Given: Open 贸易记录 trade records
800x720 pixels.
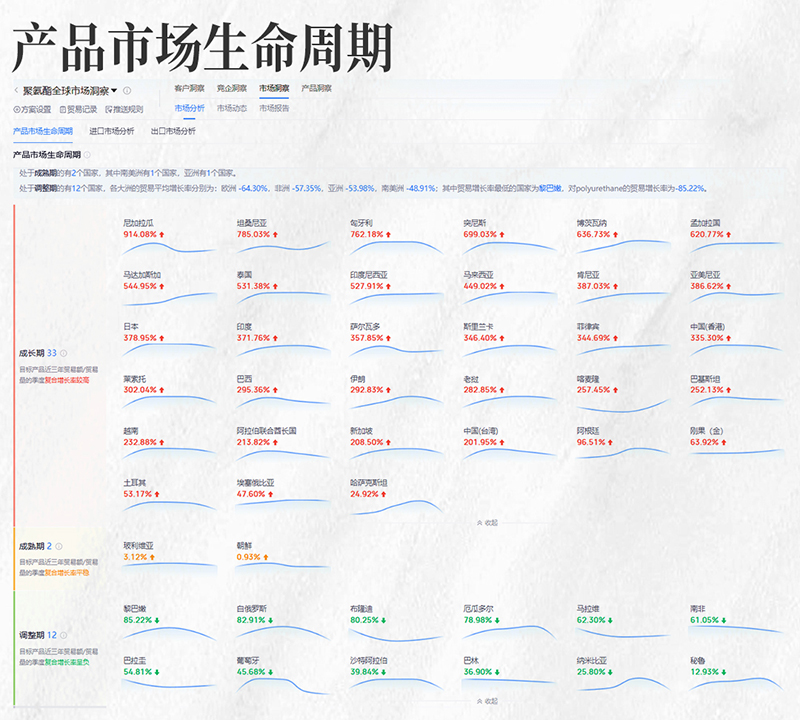Looking at the screenshot, I should pyautogui.click(x=78, y=109).
